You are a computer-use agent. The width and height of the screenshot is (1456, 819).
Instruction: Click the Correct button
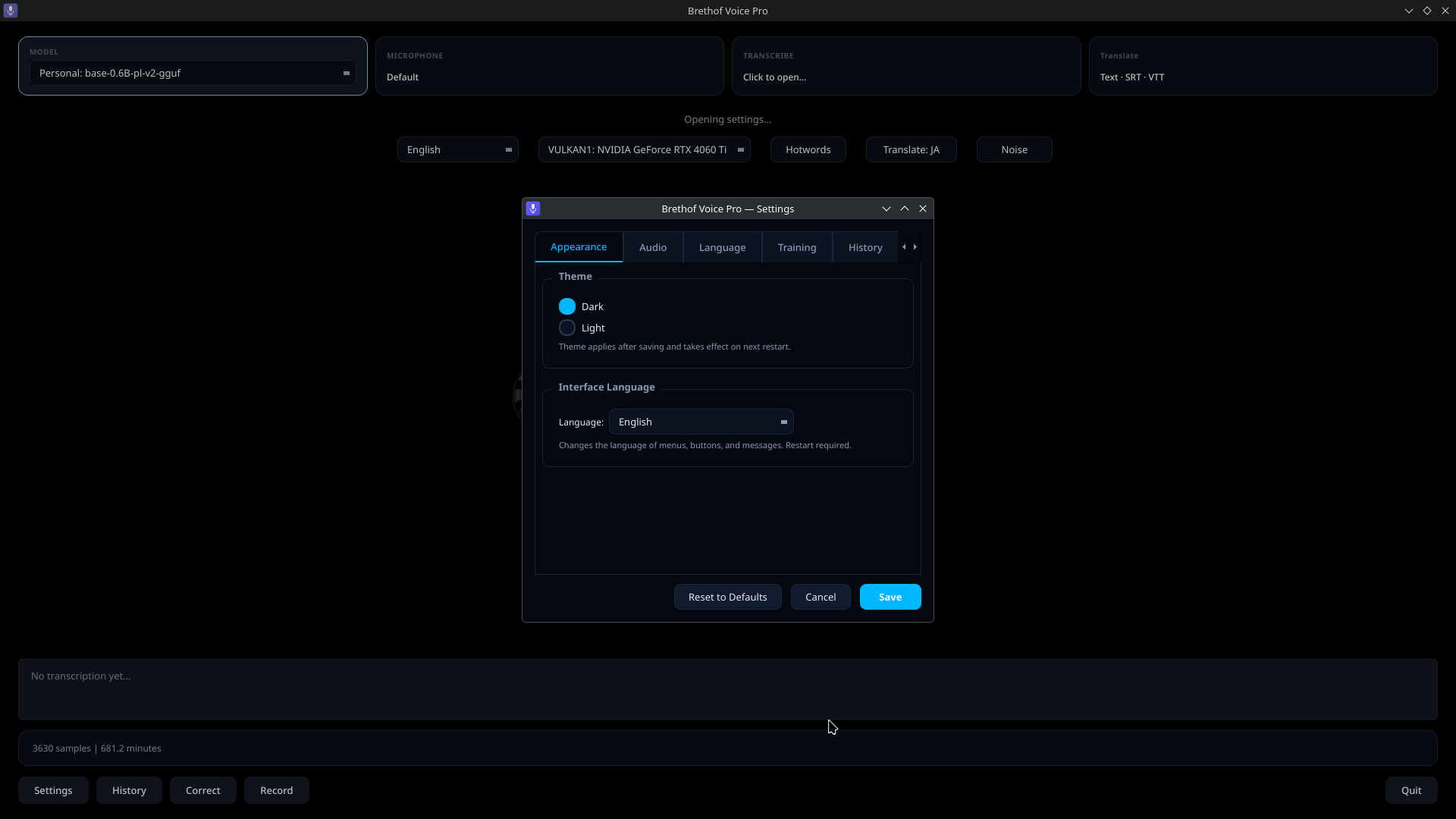203,790
